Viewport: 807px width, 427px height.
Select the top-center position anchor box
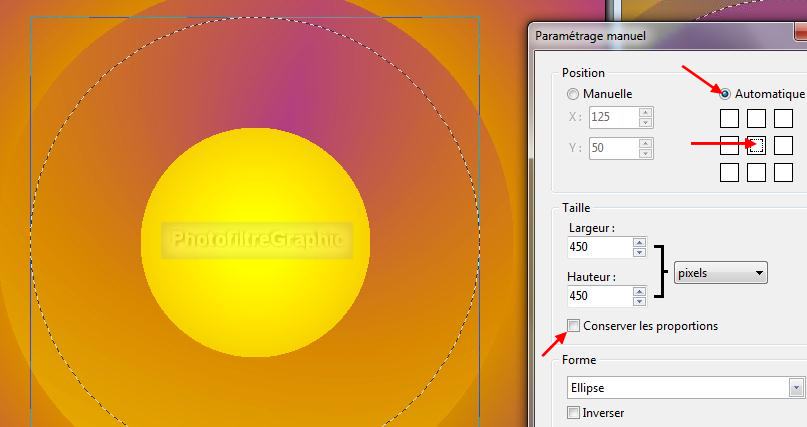[x=756, y=119]
